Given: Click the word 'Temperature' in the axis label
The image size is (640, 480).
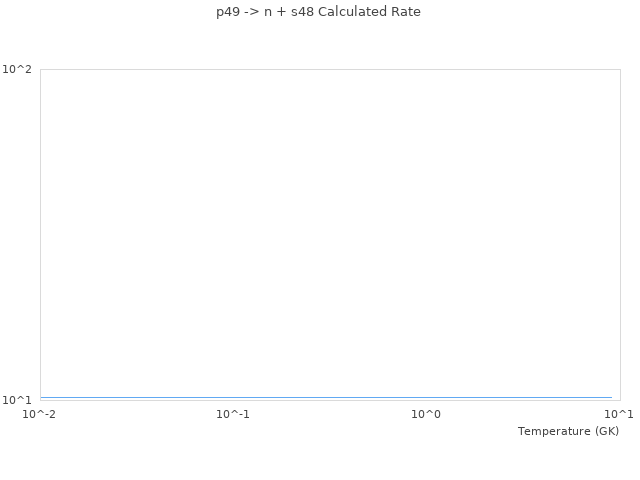Looking at the screenshot, I should [x=554, y=431].
